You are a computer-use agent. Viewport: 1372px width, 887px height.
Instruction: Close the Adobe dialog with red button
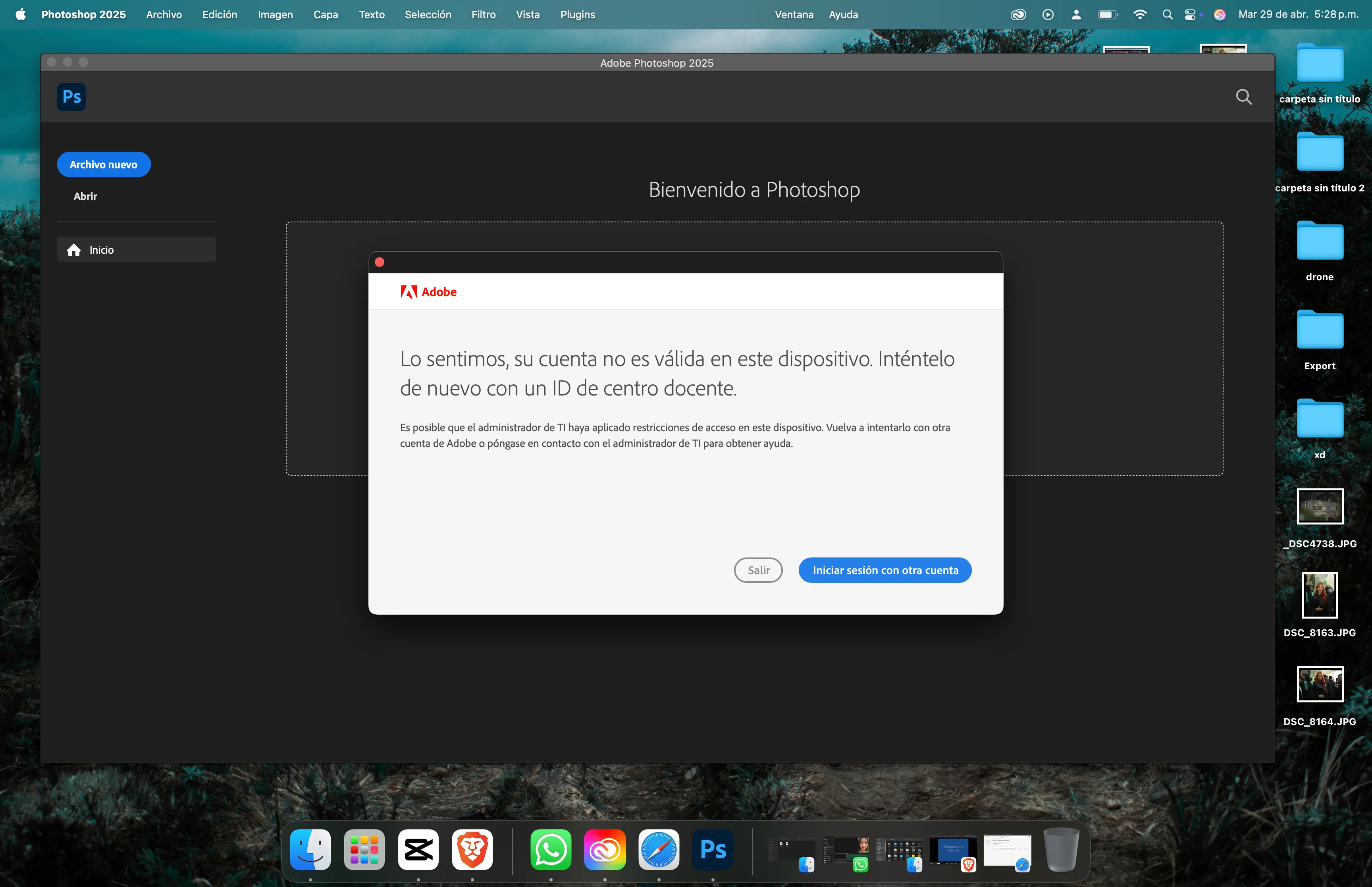point(380,262)
